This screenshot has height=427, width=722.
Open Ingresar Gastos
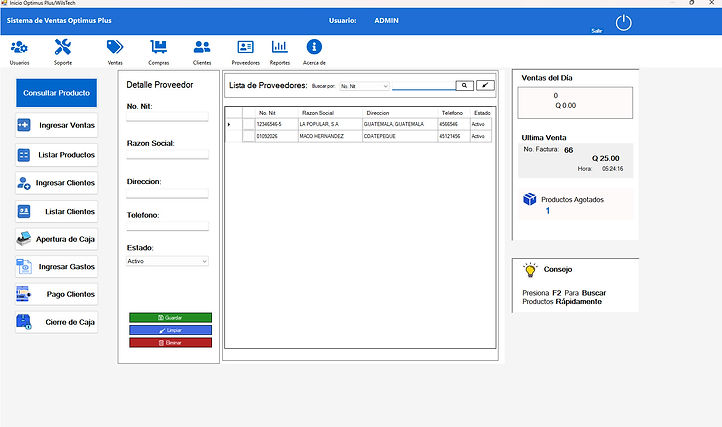(57, 267)
